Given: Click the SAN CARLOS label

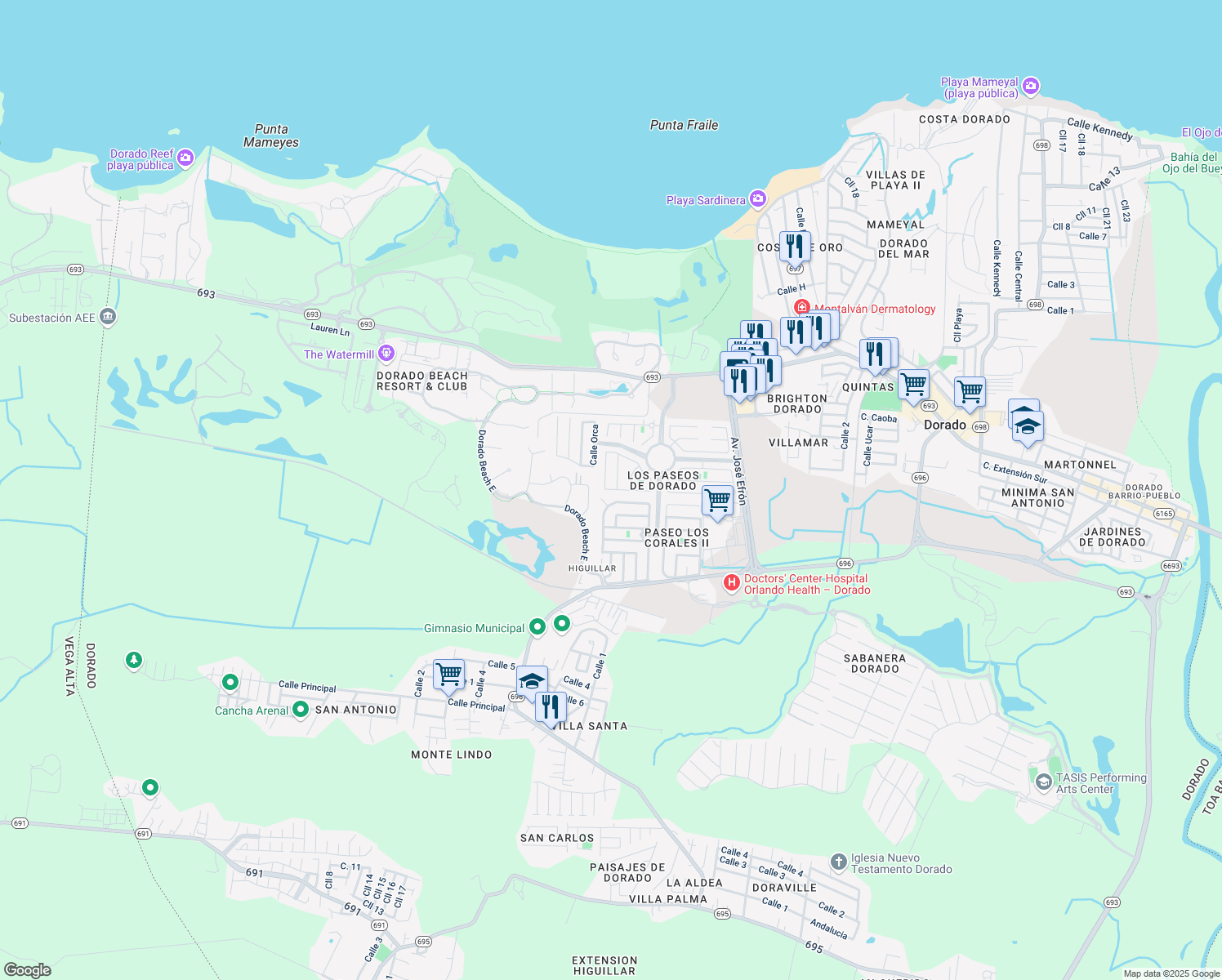Looking at the screenshot, I should (x=557, y=838).
